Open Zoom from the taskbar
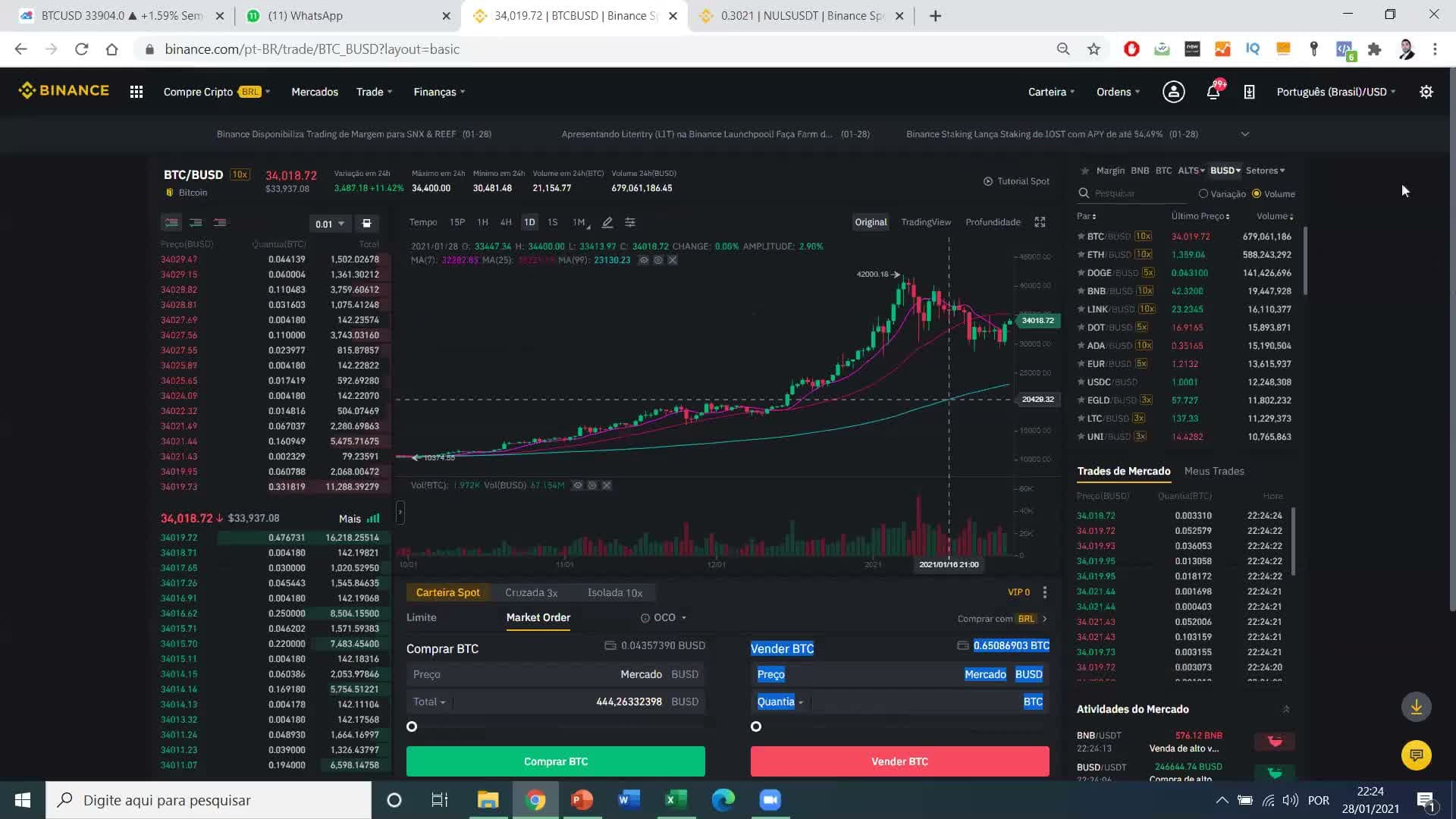Viewport: 1456px width, 819px height. [x=770, y=800]
